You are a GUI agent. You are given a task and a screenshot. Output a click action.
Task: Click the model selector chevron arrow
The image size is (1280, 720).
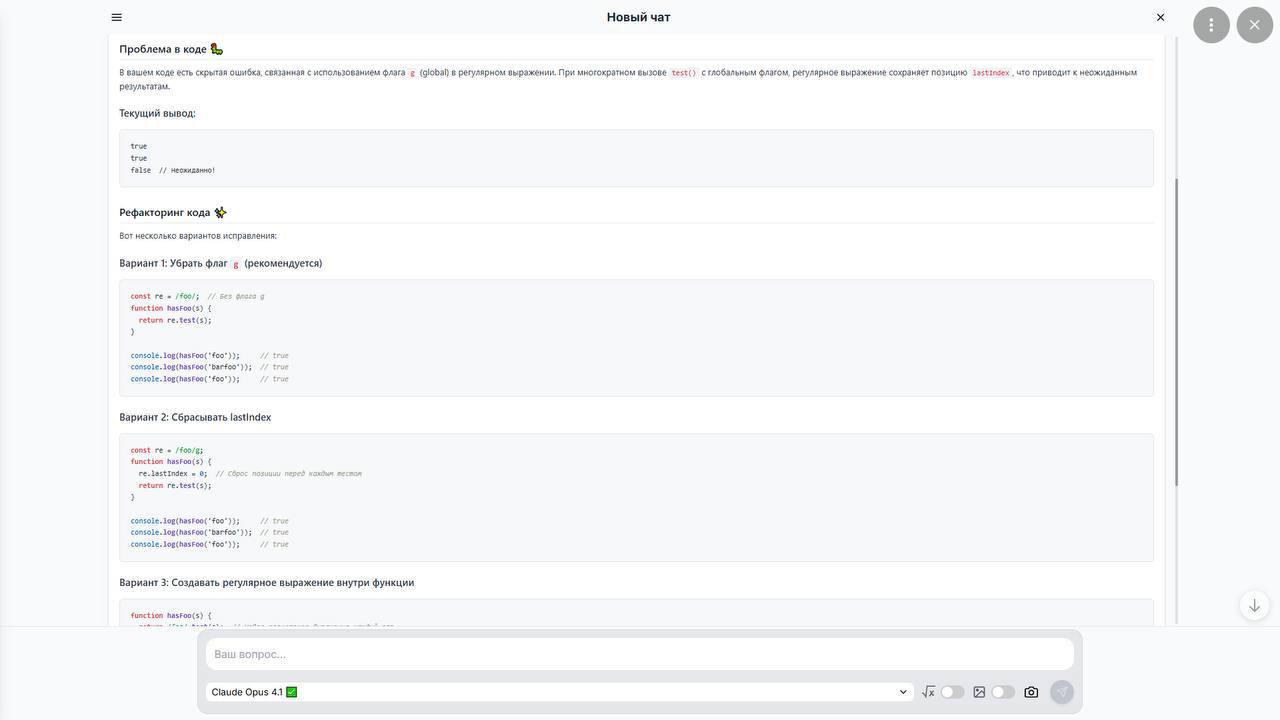point(903,692)
